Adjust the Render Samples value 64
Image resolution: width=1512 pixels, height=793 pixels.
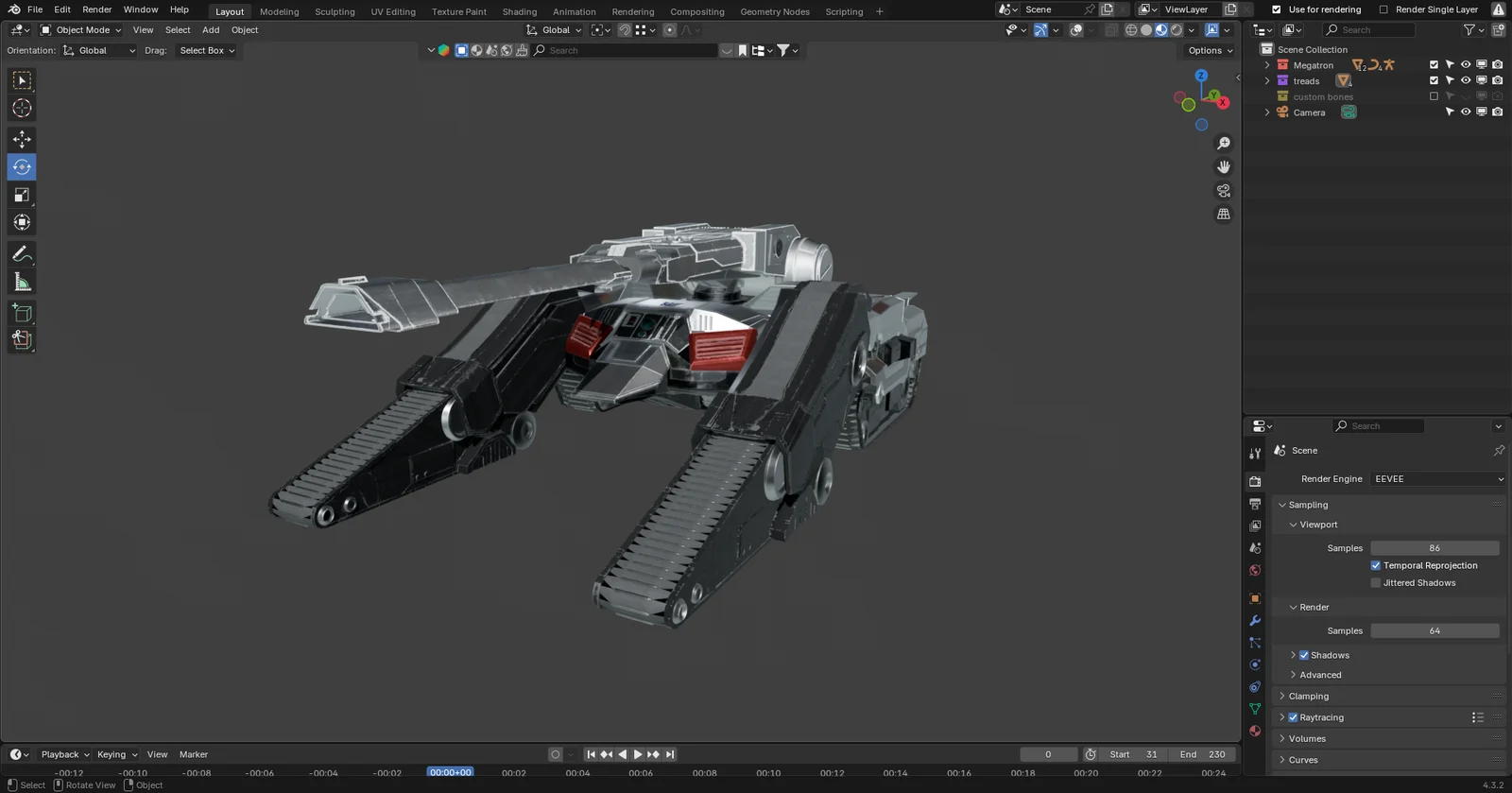tap(1435, 630)
